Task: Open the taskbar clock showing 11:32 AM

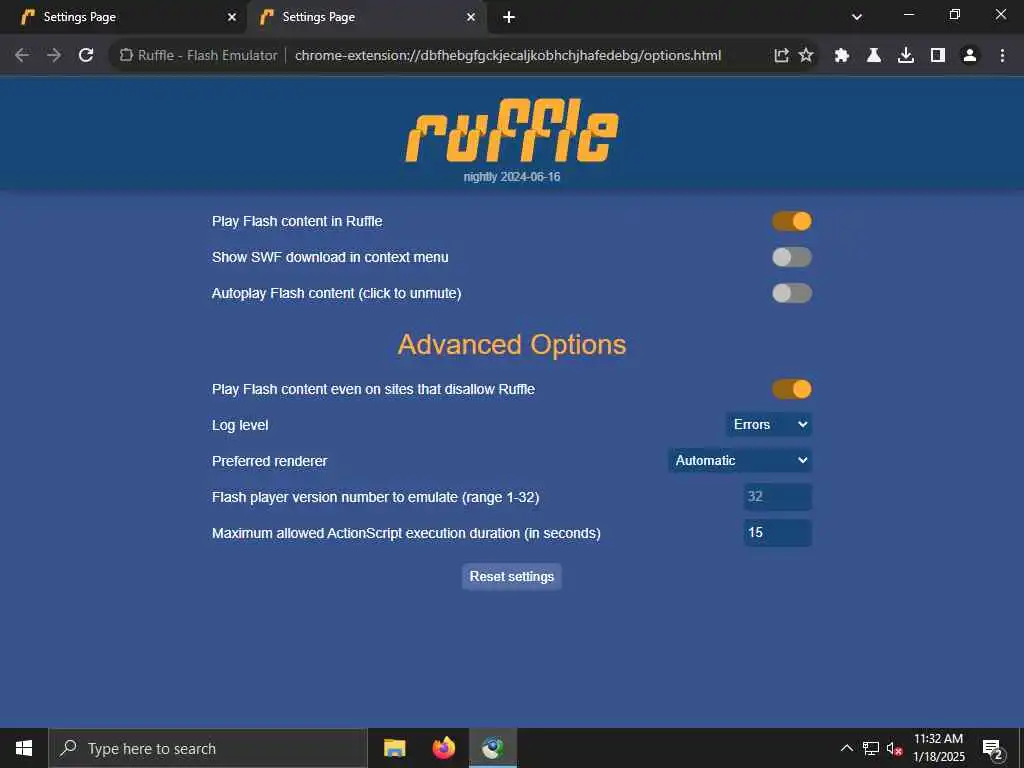Action: click(938, 748)
